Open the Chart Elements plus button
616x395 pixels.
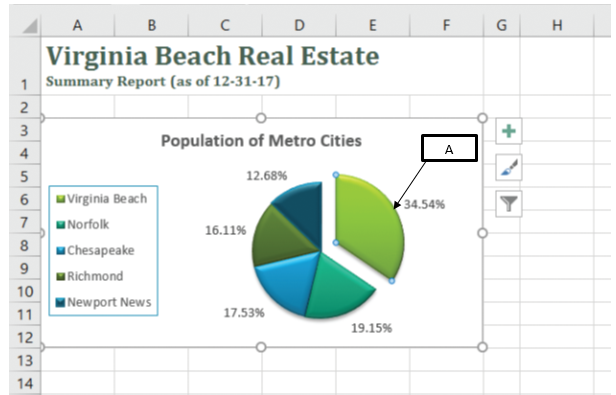[x=509, y=131]
